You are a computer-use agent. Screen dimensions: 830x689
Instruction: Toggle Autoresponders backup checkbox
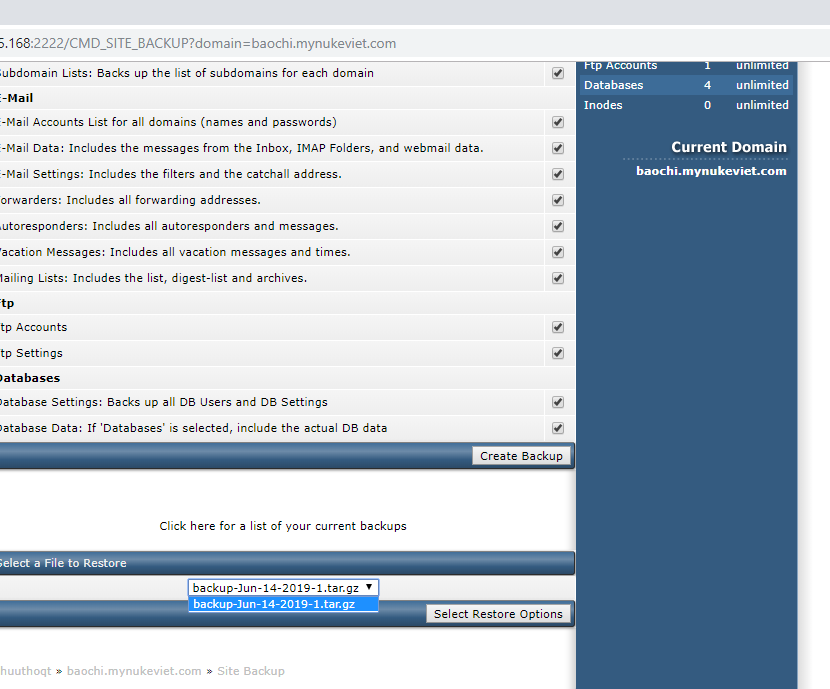(x=558, y=226)
